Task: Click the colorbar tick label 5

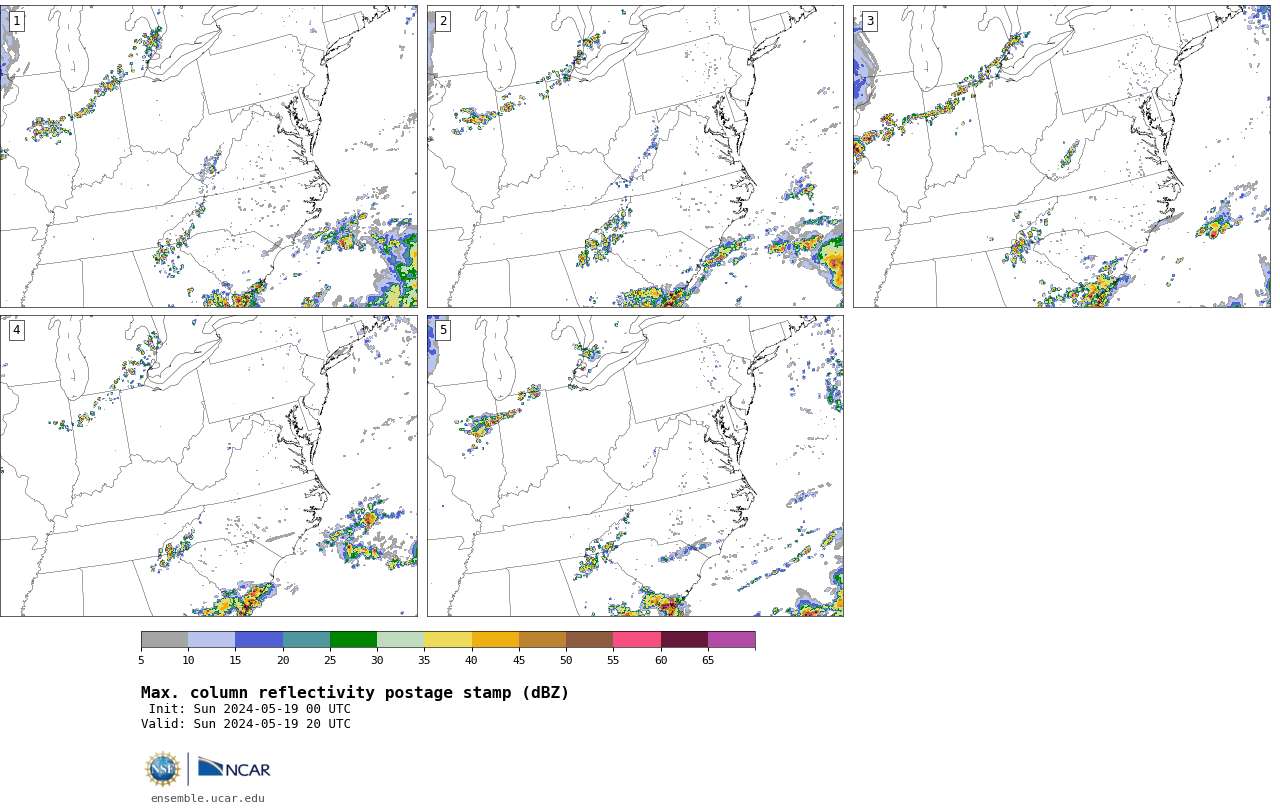Action: 141,660
